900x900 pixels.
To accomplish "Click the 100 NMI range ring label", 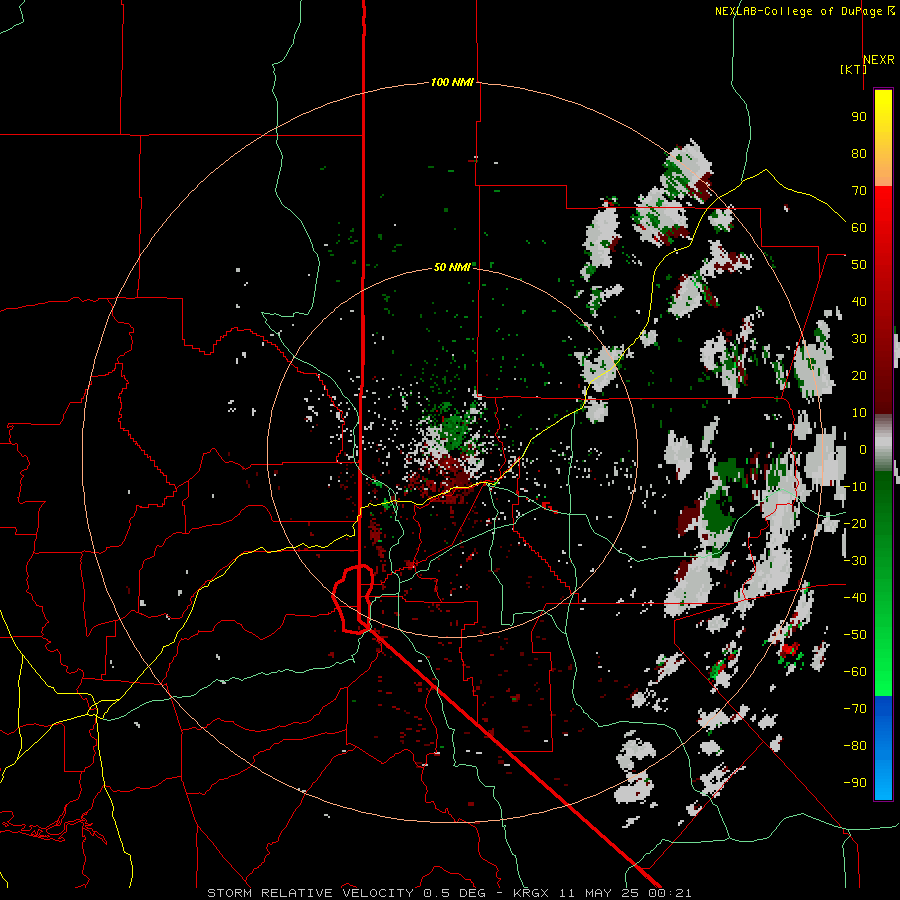I will (452, 83).
